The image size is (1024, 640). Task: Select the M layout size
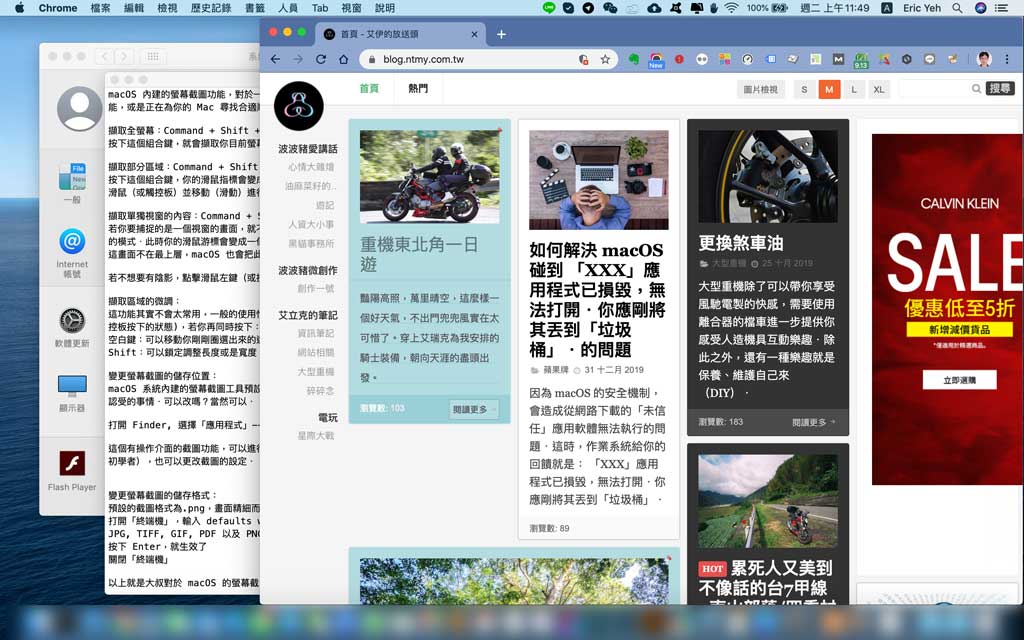coord(829,89)
